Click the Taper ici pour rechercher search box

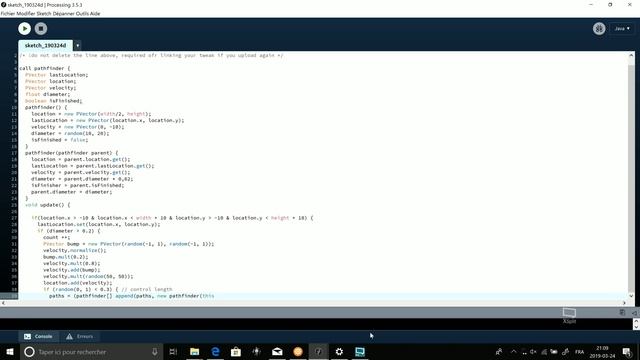(x=91, y=351)
